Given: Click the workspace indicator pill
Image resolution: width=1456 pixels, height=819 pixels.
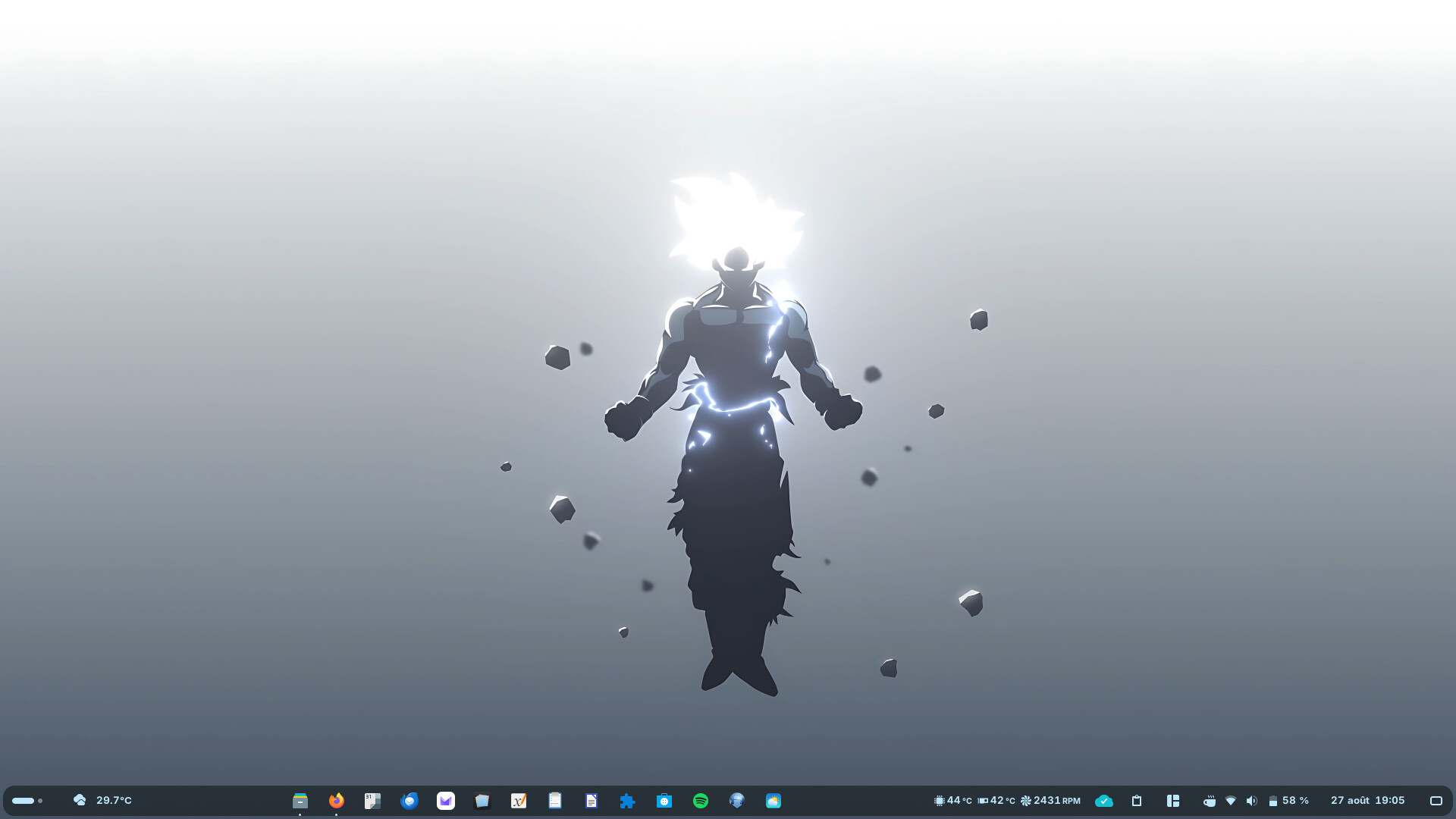Looking at the screenshot, I should [27, 801].
